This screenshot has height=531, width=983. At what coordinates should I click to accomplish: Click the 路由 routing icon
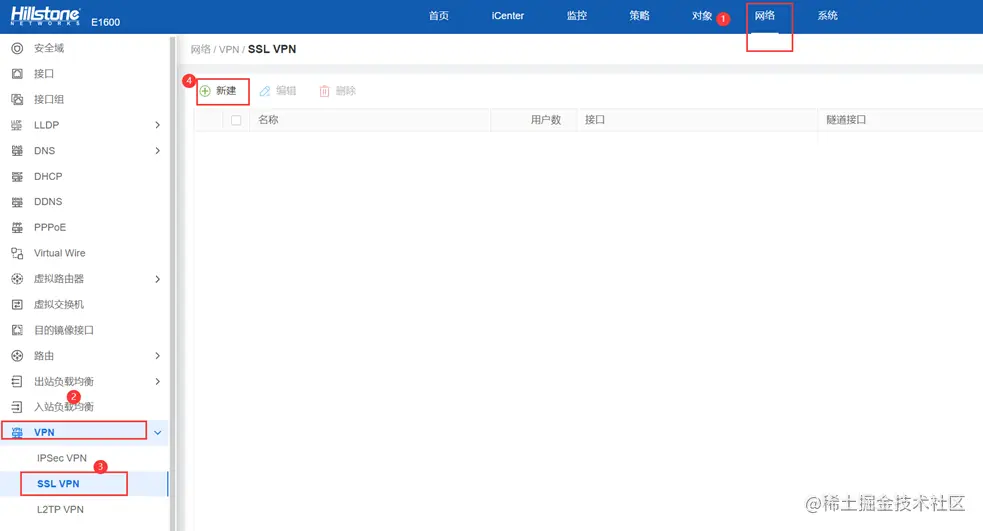(x=17, y=356)
